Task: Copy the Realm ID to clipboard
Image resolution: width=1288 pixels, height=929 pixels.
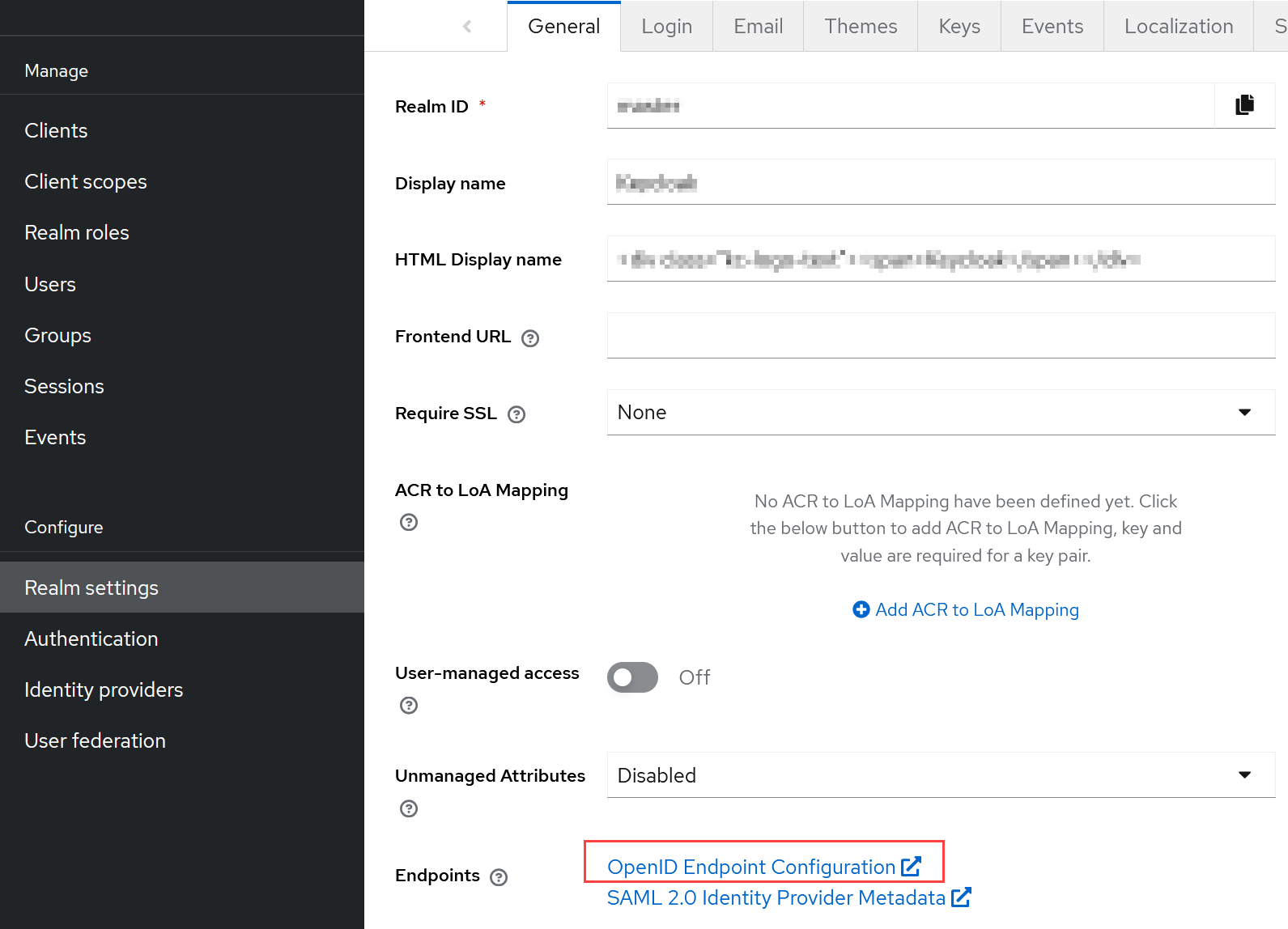Action: click(1244, 105)
